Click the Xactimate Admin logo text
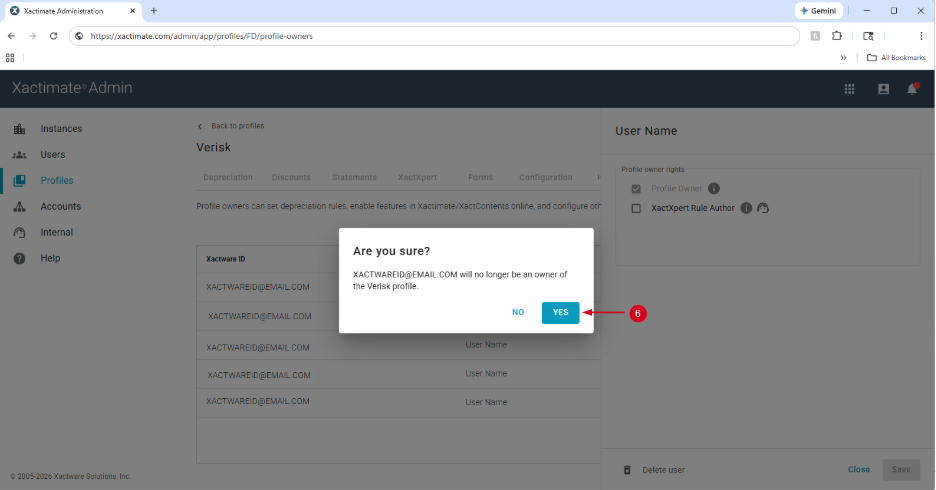The image size is (936, 490). pyautogui.click(x=72, y=88)
